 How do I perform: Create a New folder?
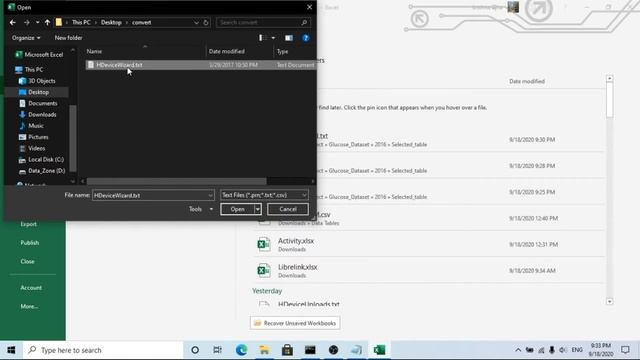tap(69, 38)
